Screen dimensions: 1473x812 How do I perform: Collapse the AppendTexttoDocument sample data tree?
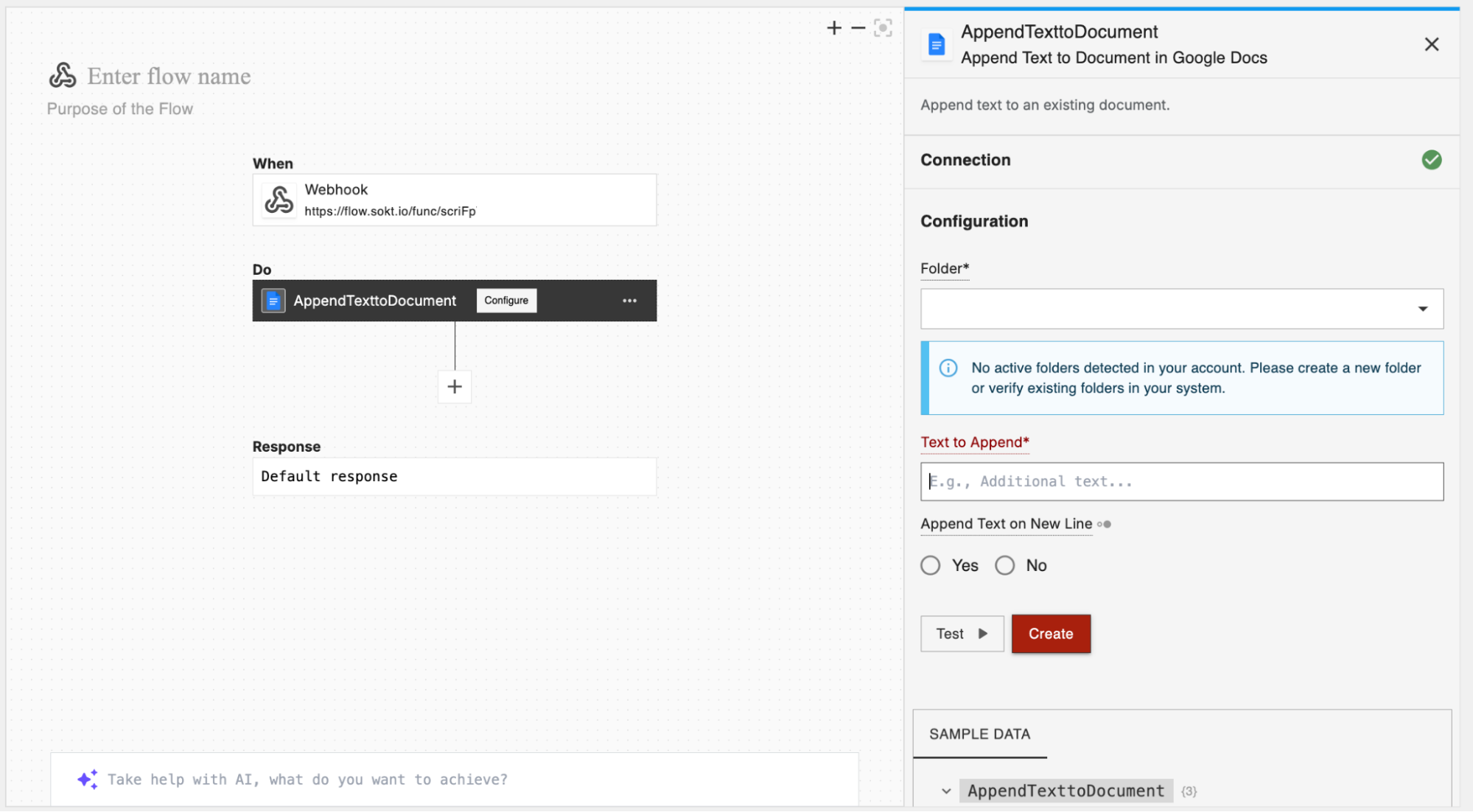[946, 791]
